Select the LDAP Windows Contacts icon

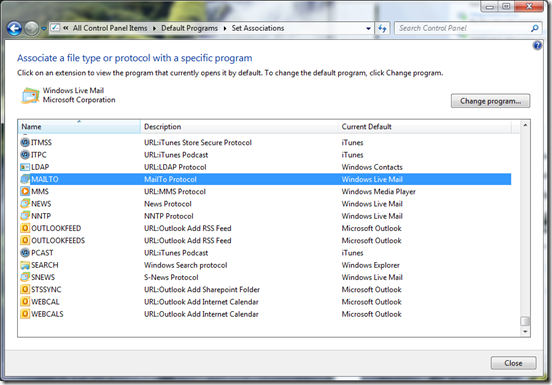(x=25, y=167)
